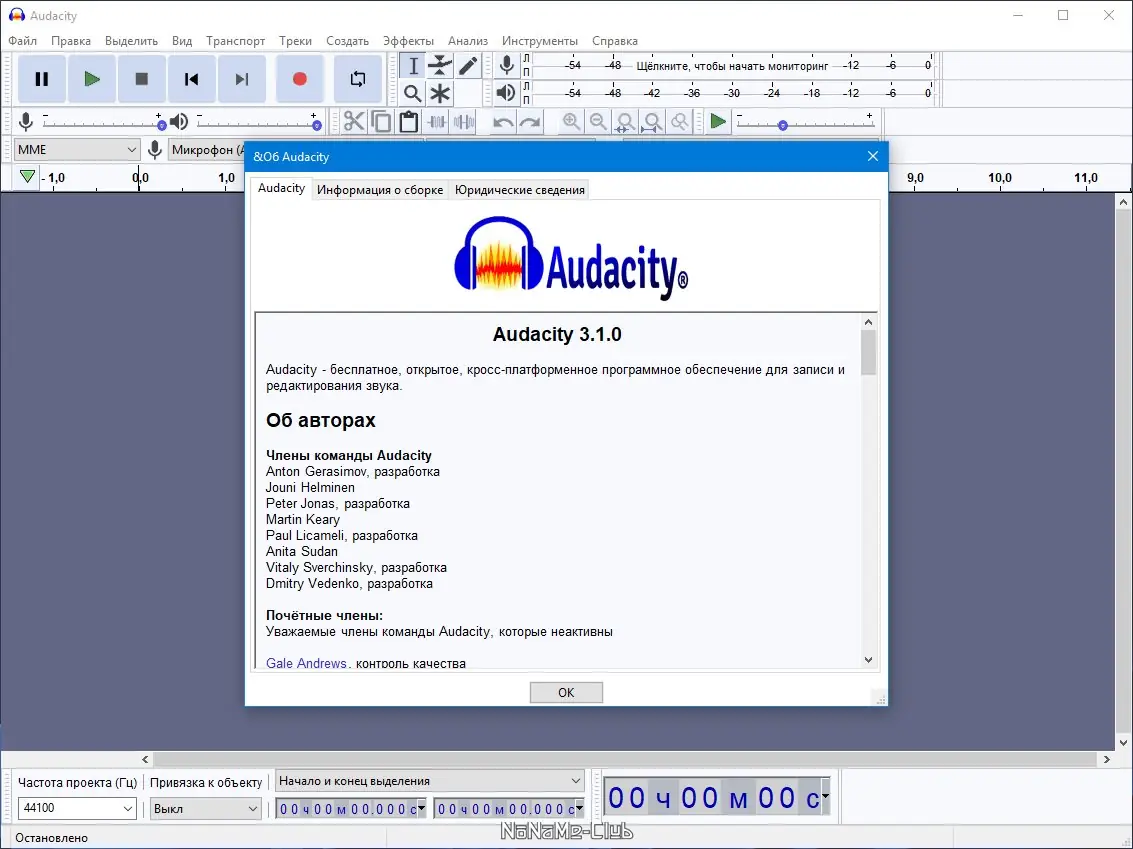
Task: Click the About dialog scroll down arrow
Action: click(869, 660)
